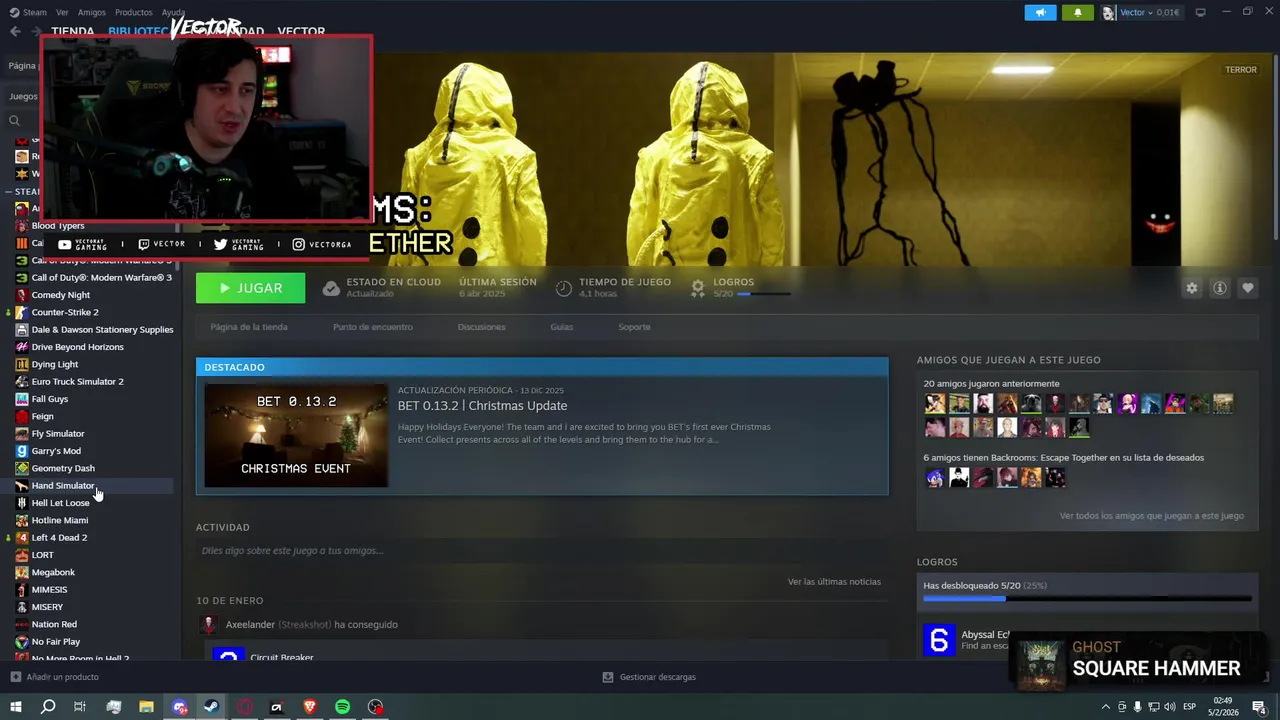Add game to favorites heart icon
The width and height of the screenshot is (1280, 720).
tap(1247, 288)
